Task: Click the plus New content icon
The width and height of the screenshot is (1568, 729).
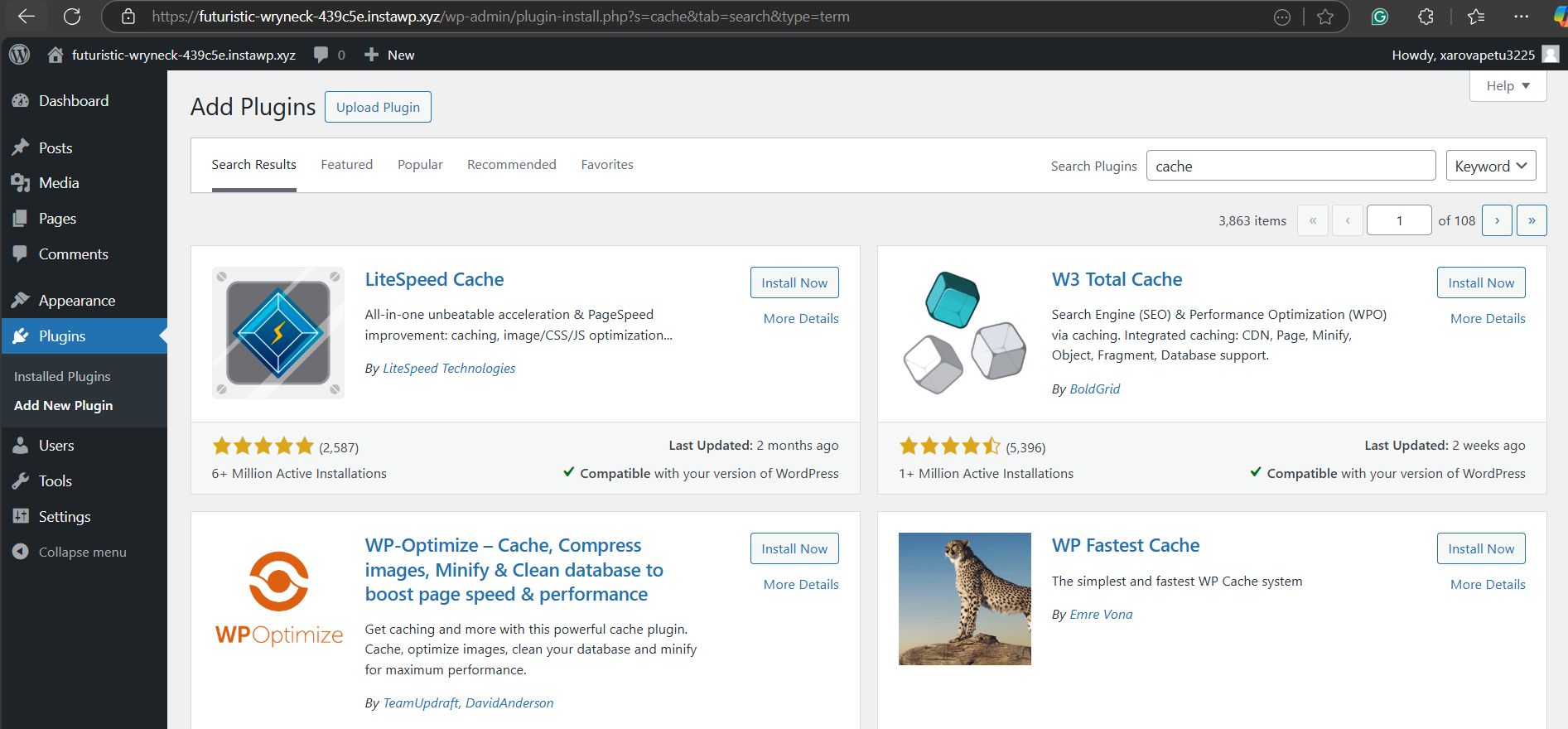Action: click(x=371, y=55)
